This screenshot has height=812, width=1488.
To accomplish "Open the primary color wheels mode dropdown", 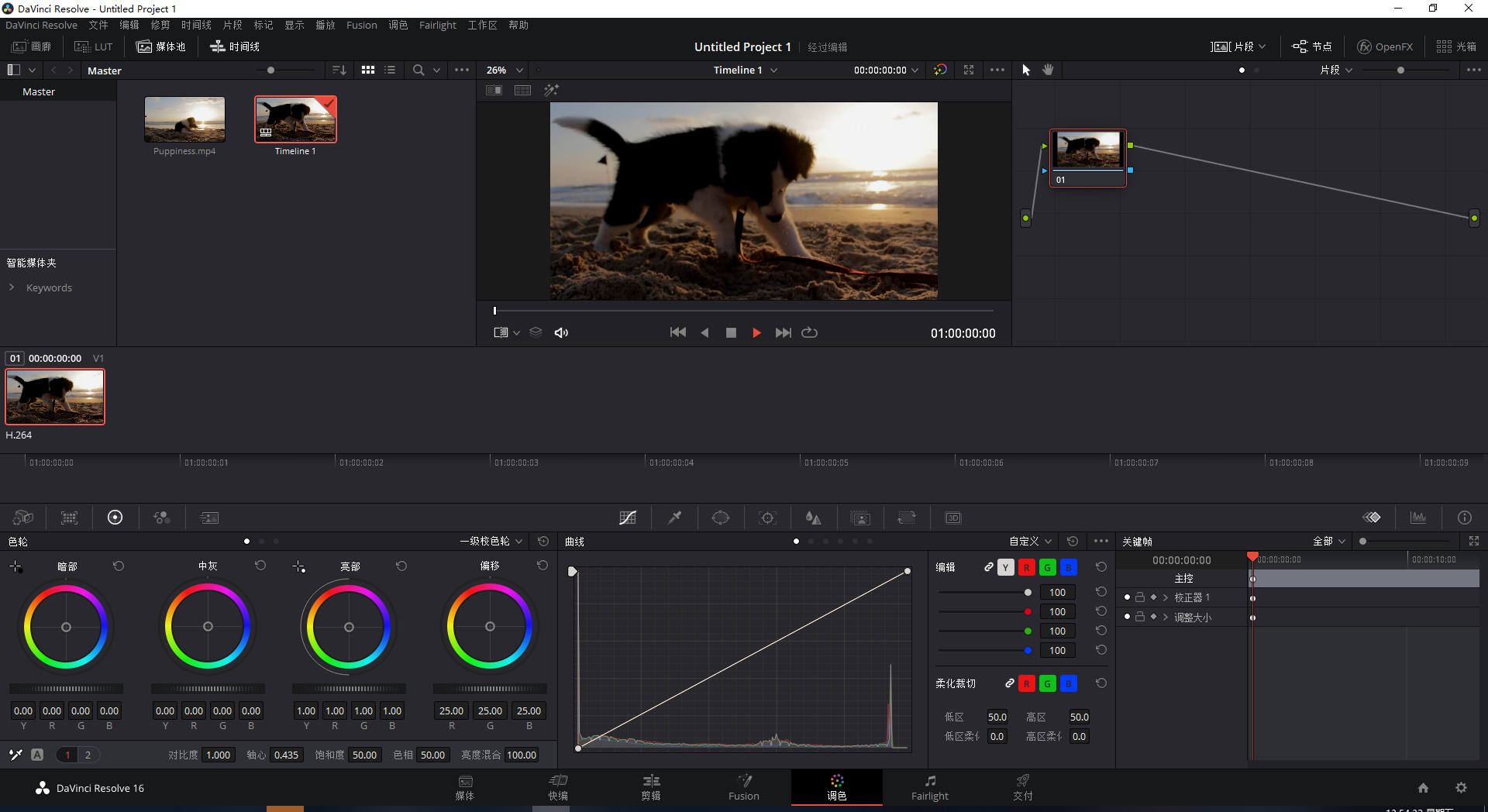I will point(492,542).
